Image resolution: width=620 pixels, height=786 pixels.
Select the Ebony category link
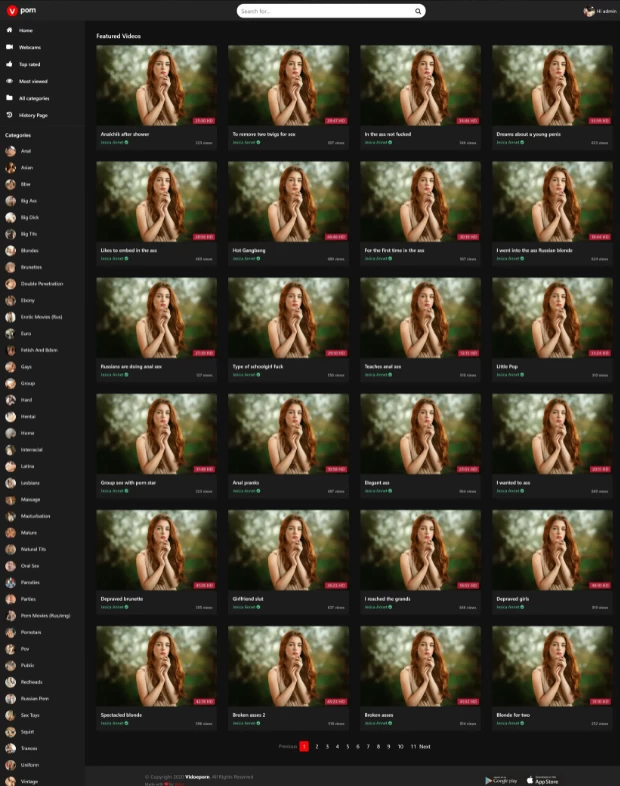[28, 300]
